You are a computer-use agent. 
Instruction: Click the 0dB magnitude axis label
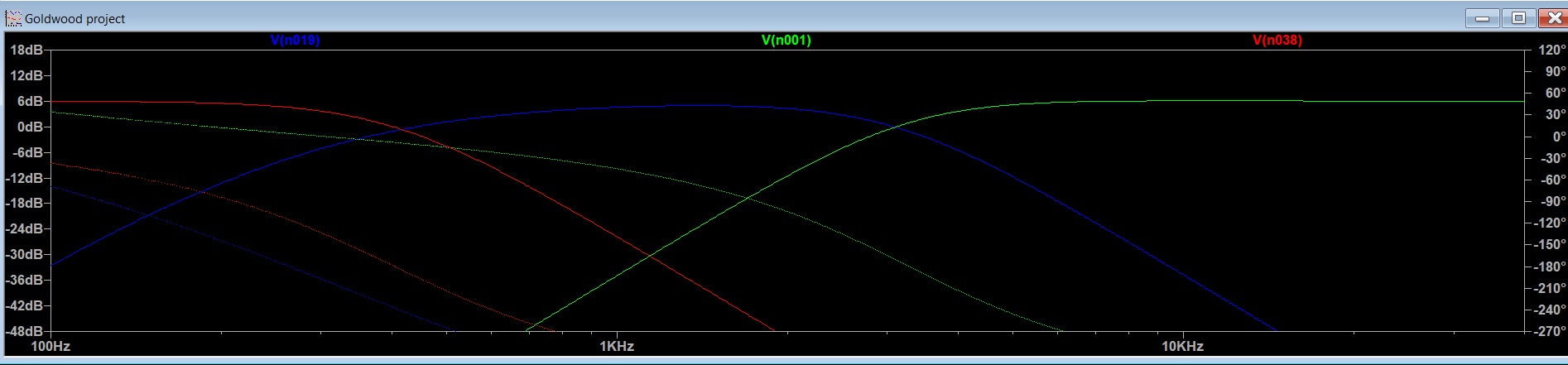coord(30,127)
